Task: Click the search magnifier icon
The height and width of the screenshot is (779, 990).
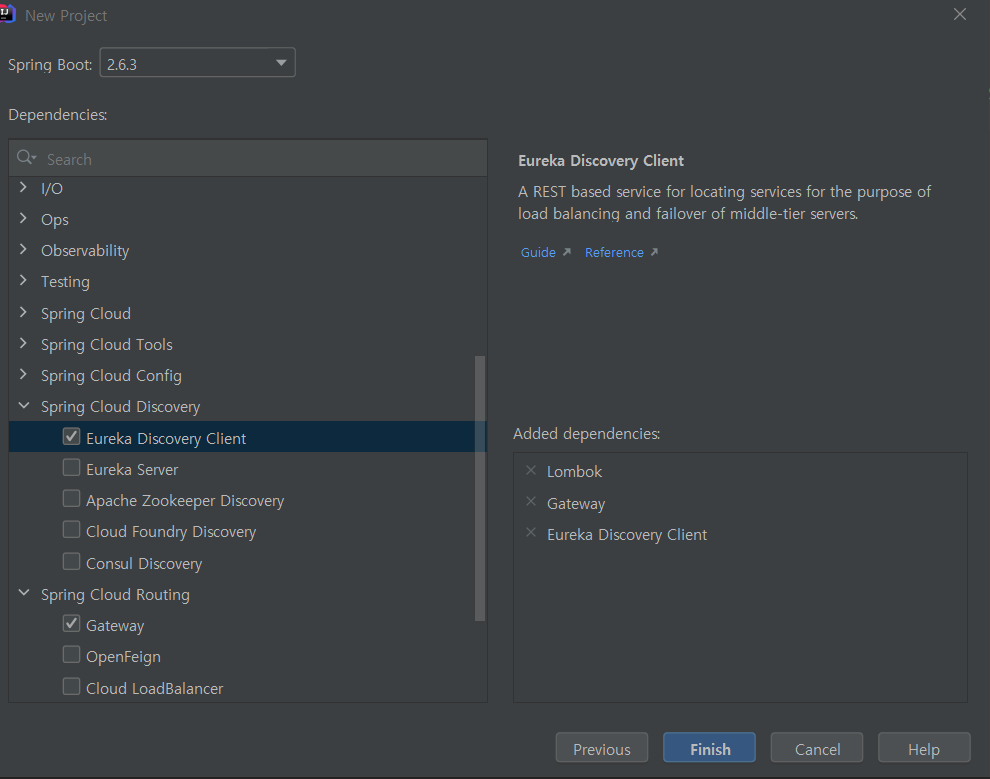Action: tap(25, 158)
